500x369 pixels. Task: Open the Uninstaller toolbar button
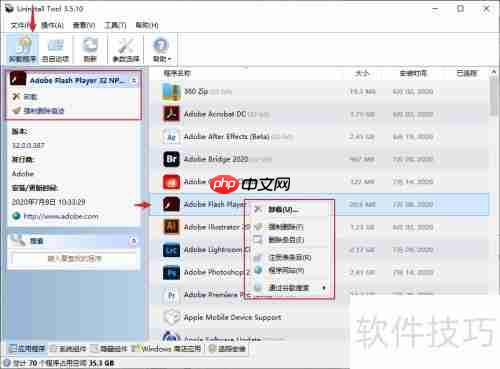coord(22,49)
